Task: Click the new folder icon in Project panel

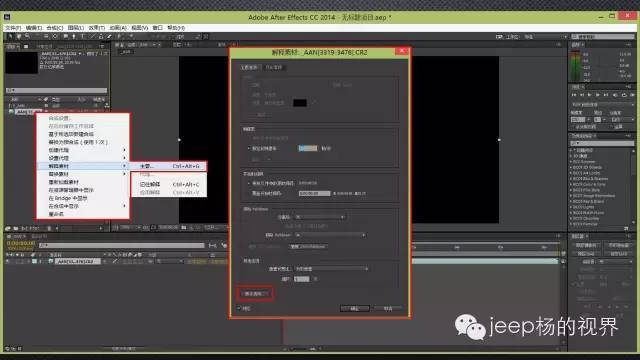Action: pyautogui.click(x=16, y=229)
